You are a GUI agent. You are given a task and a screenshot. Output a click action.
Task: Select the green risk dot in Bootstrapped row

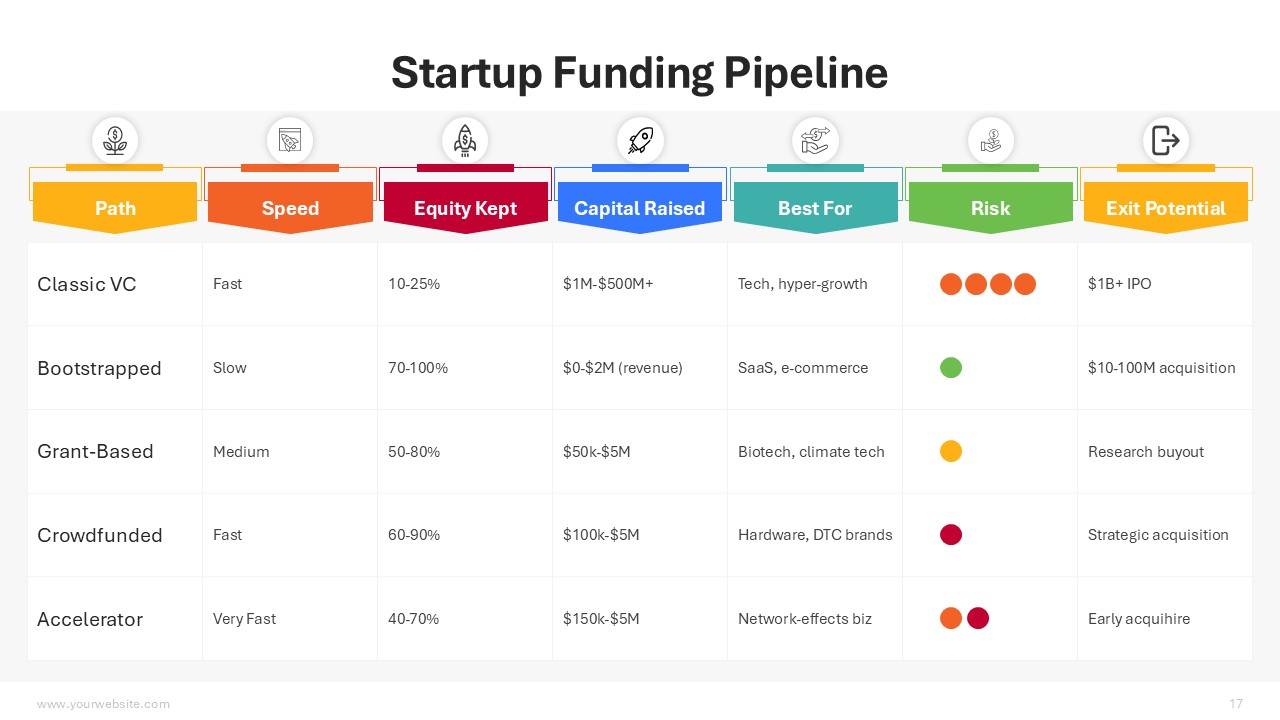point(951,368)
